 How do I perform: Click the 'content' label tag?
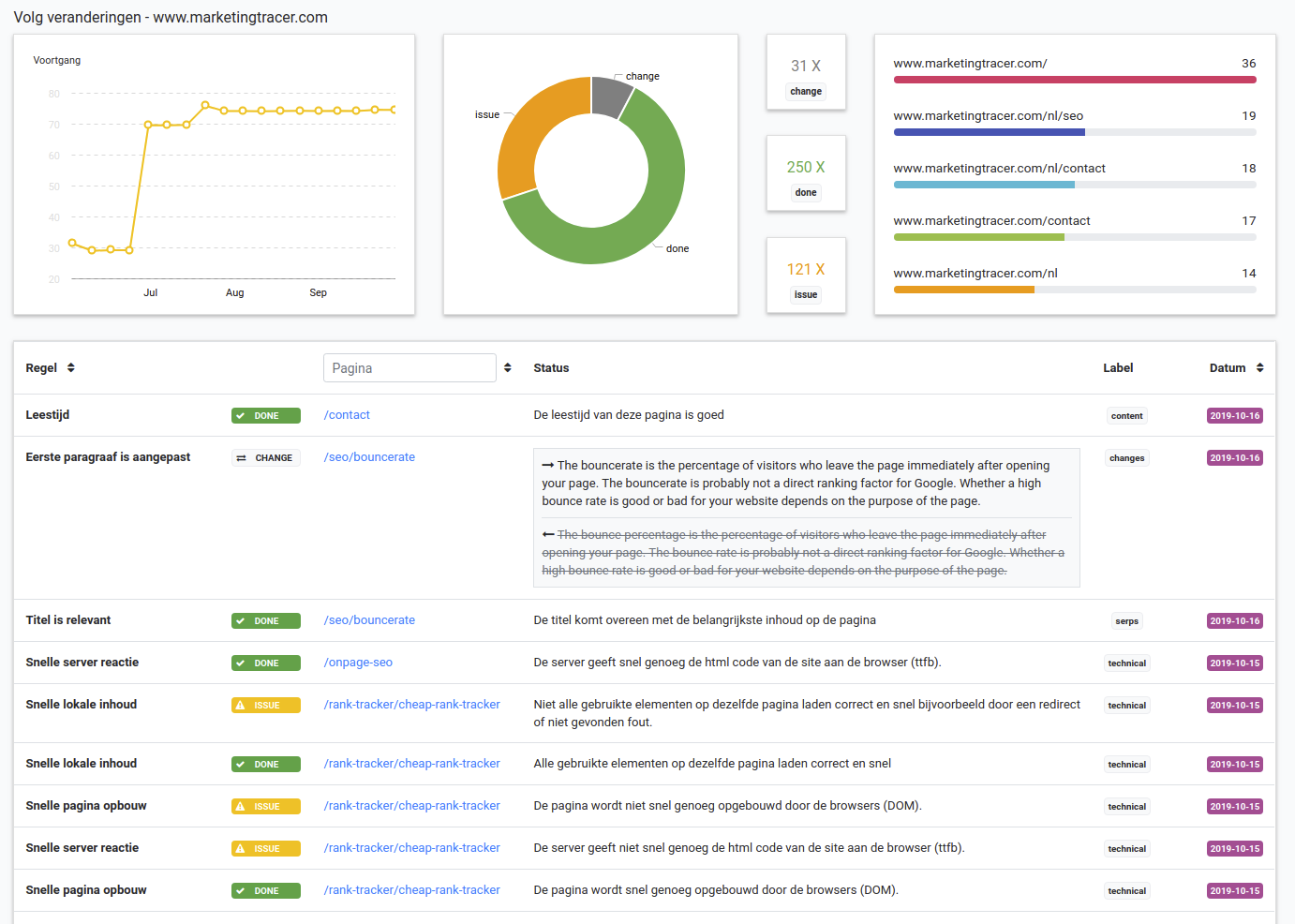1126,416
